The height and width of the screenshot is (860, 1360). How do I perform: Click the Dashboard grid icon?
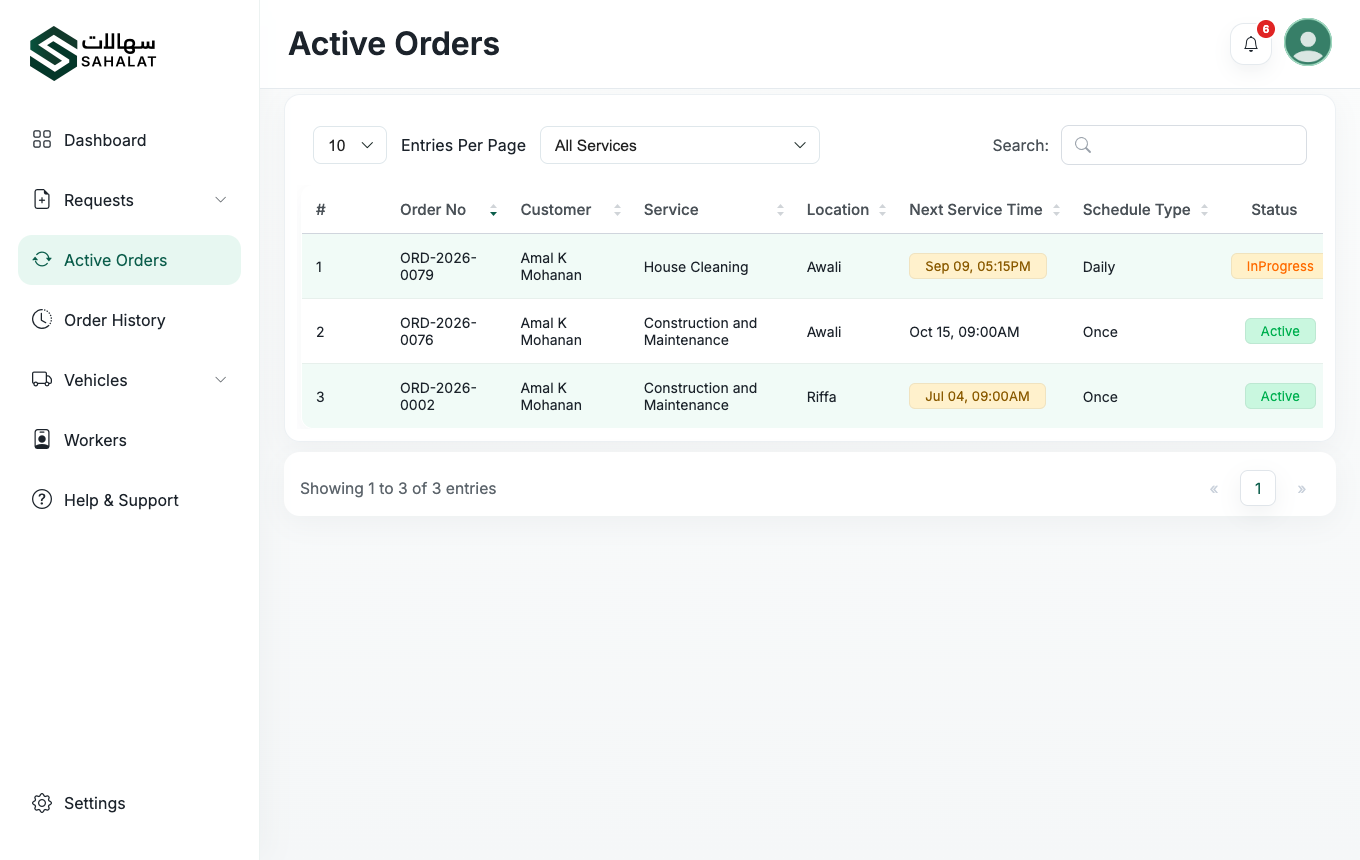point(42,139)
